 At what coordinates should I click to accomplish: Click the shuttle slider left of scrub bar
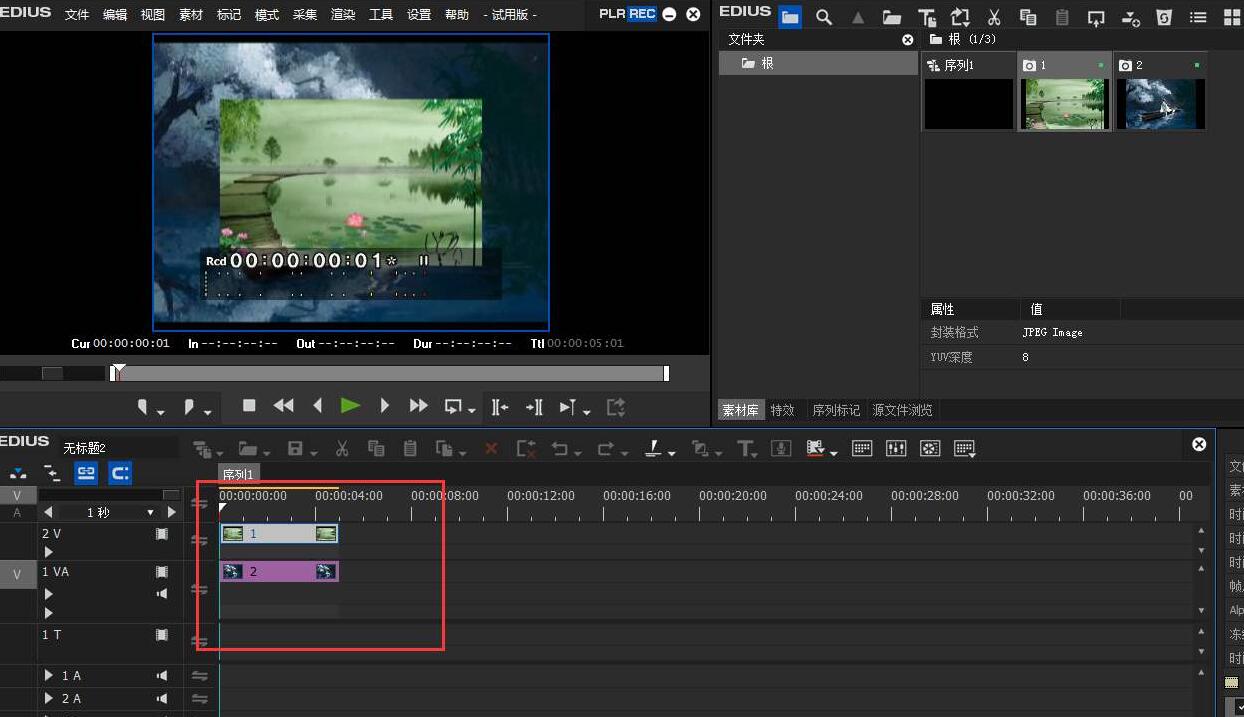(52, 373)
